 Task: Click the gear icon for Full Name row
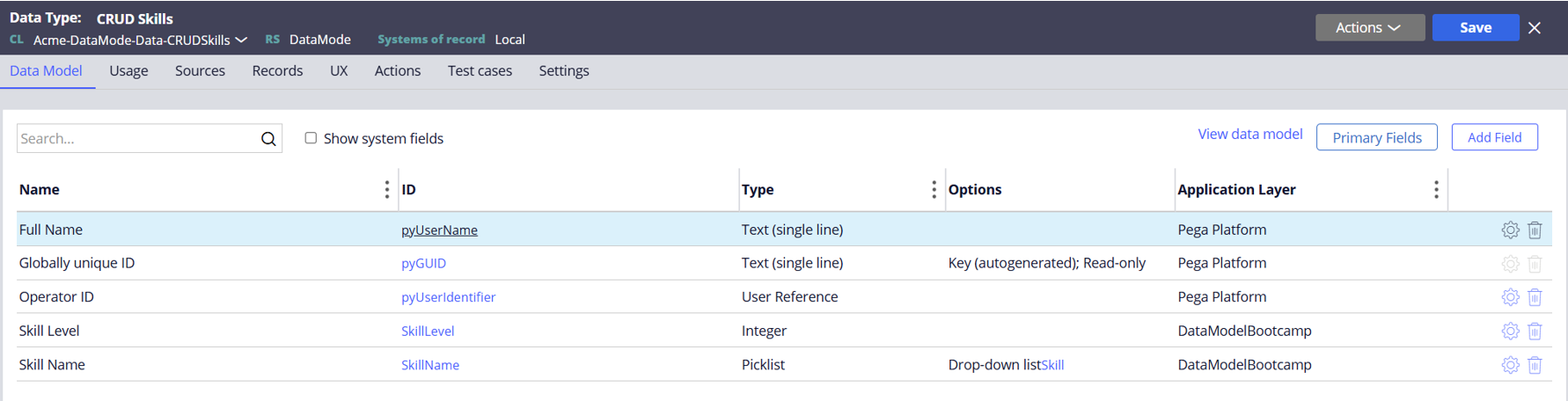coord(1510,230)
